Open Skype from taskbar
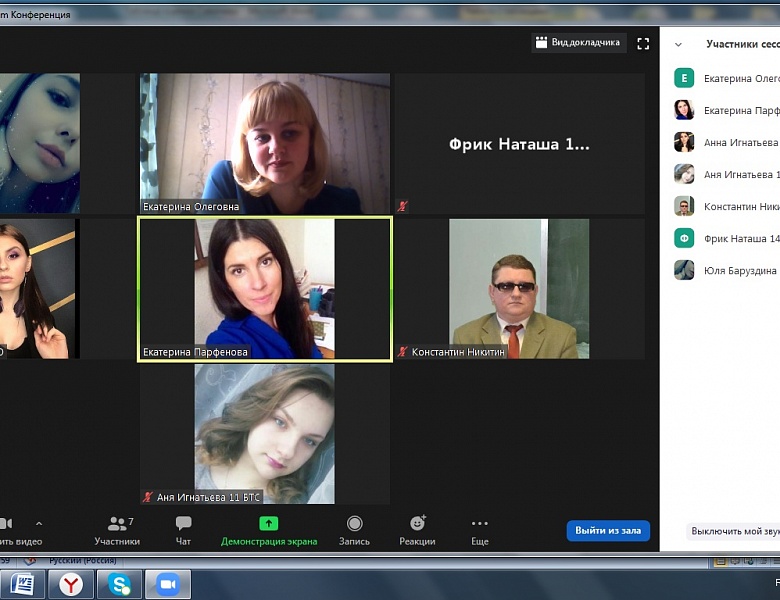This screenshot has height=600, width=780. 119,584
